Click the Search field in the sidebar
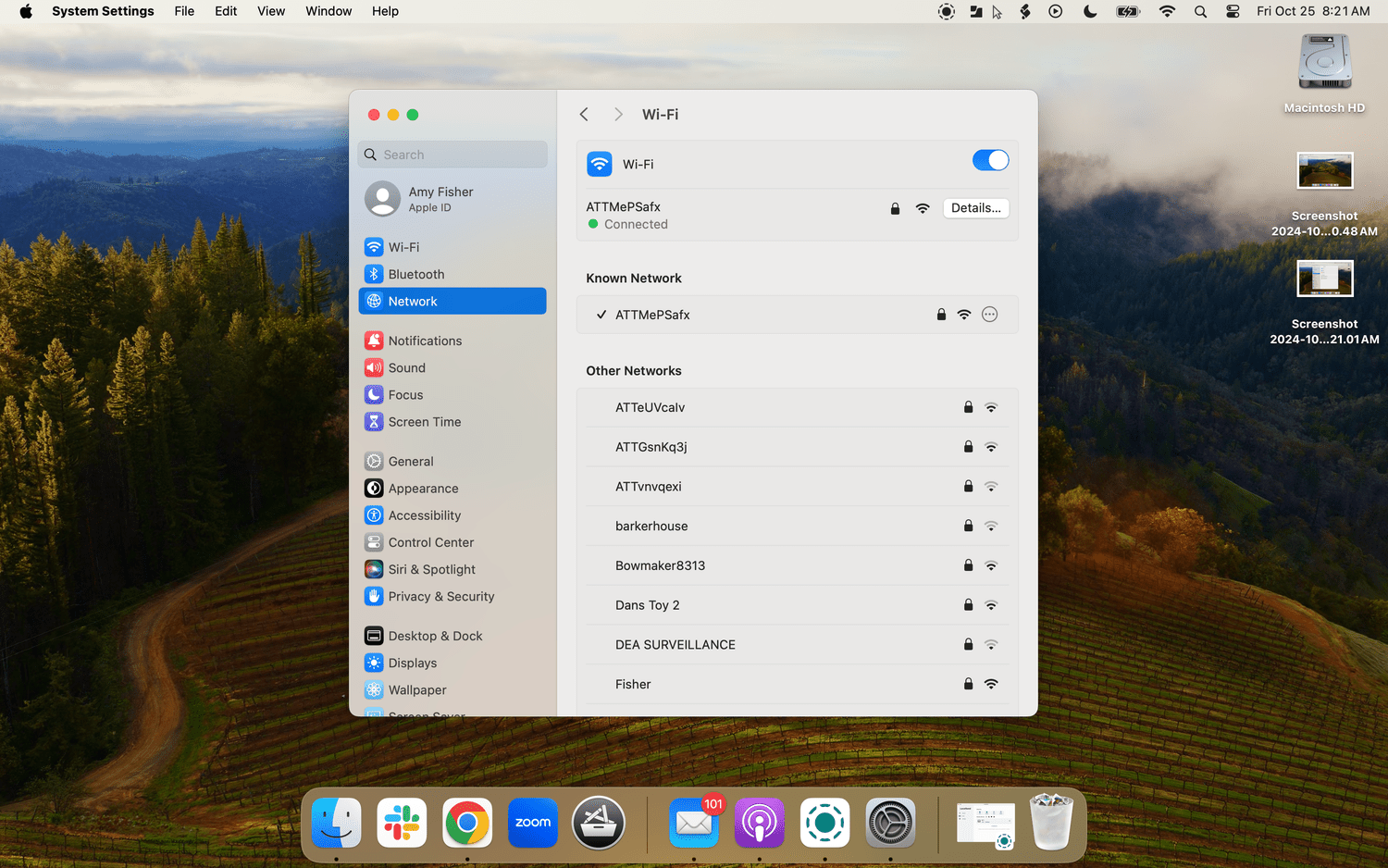Screen dimensions: 1388x868 click(453, 155)
